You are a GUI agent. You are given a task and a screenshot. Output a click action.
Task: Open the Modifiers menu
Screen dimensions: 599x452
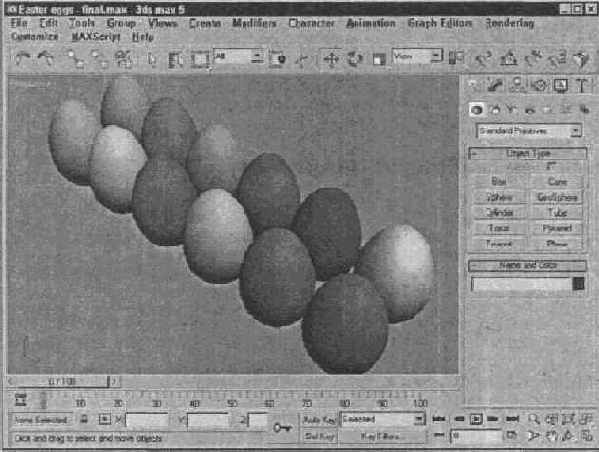click(254, 23)
